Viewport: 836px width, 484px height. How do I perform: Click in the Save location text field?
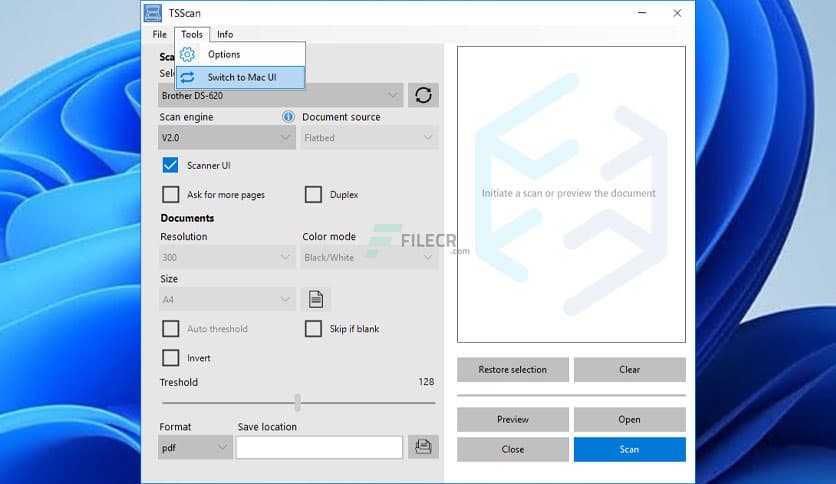(319, 448)
